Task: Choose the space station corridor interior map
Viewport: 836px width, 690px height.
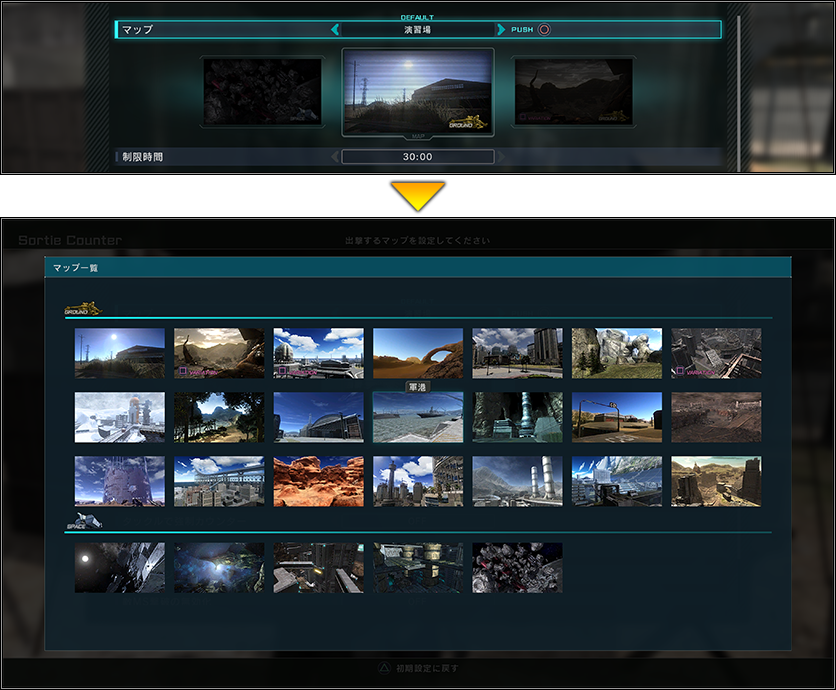Action: click(x=319, y=567)
